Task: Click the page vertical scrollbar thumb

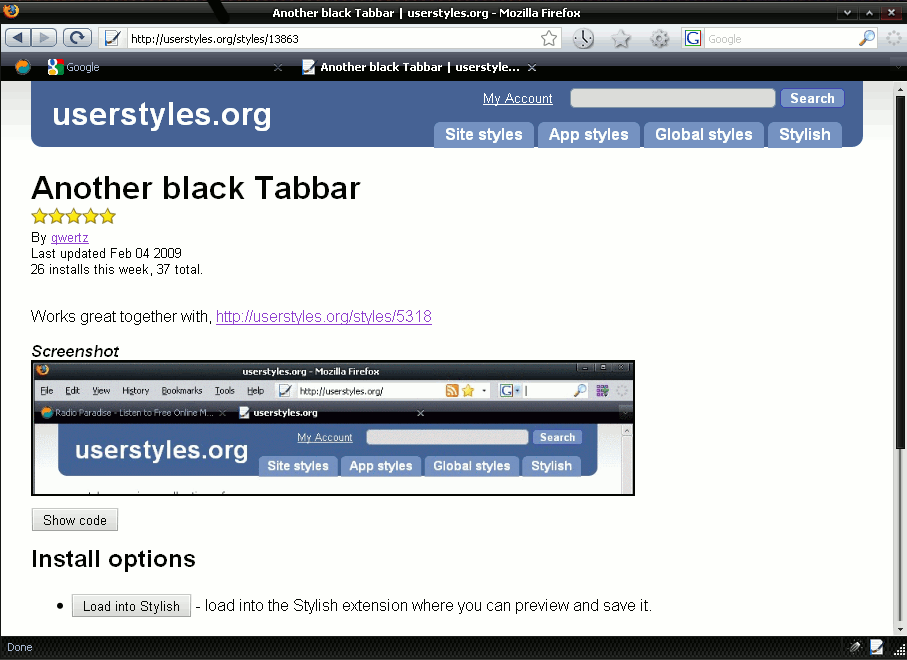Action: [900, 272]
